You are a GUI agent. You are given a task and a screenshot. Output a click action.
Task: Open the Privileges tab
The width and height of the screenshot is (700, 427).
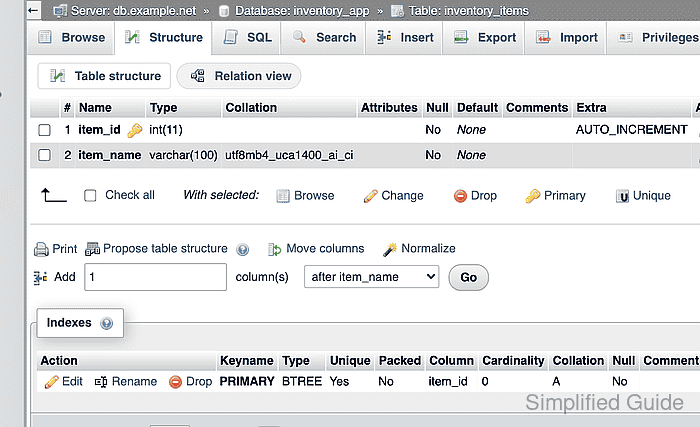tap(656, 38)
